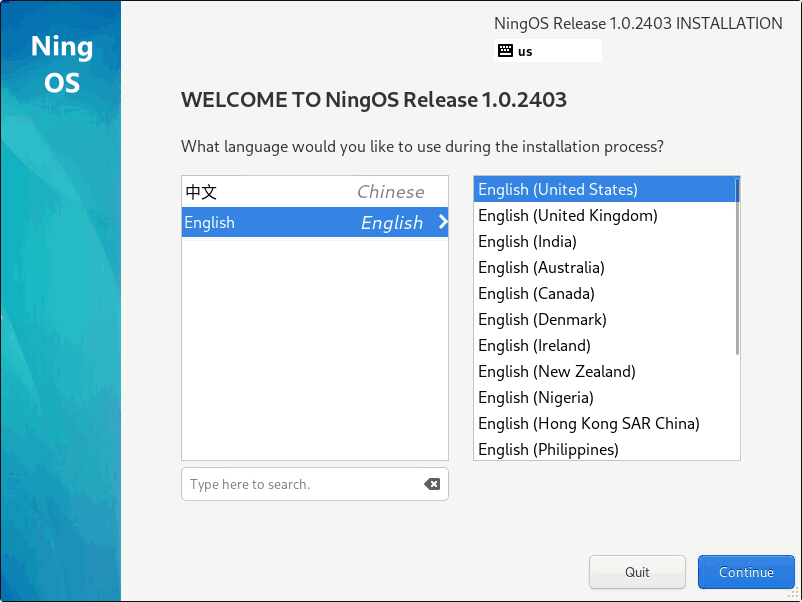Image resolution: width=802 pixels, height=602 pixels.
Task: Click the keyboard layout icon
Action: pyautogui.click(x=505, y=51)
